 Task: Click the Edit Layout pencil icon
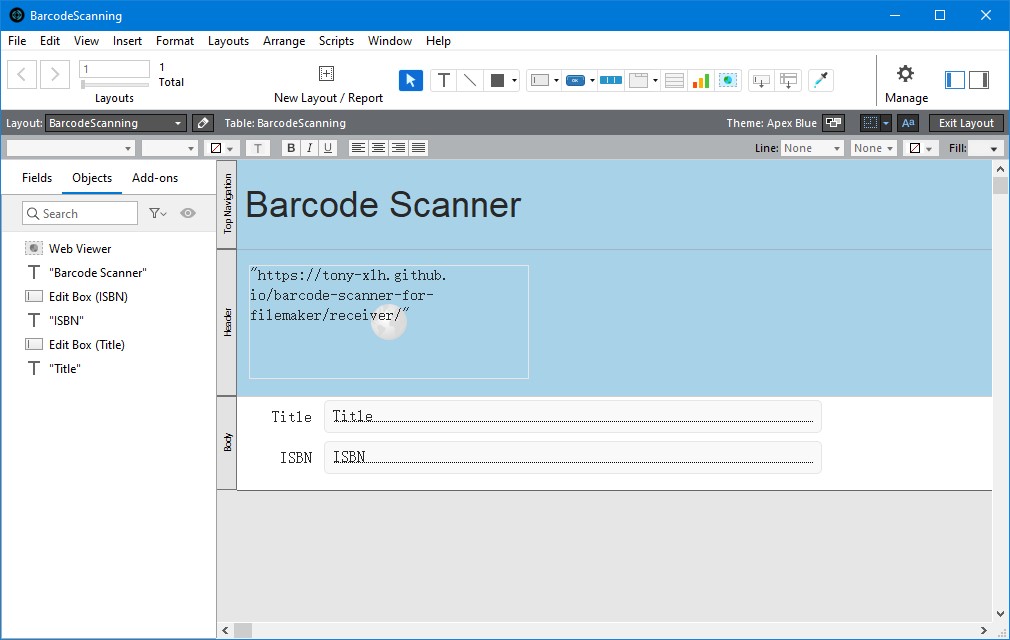point(203,123)
